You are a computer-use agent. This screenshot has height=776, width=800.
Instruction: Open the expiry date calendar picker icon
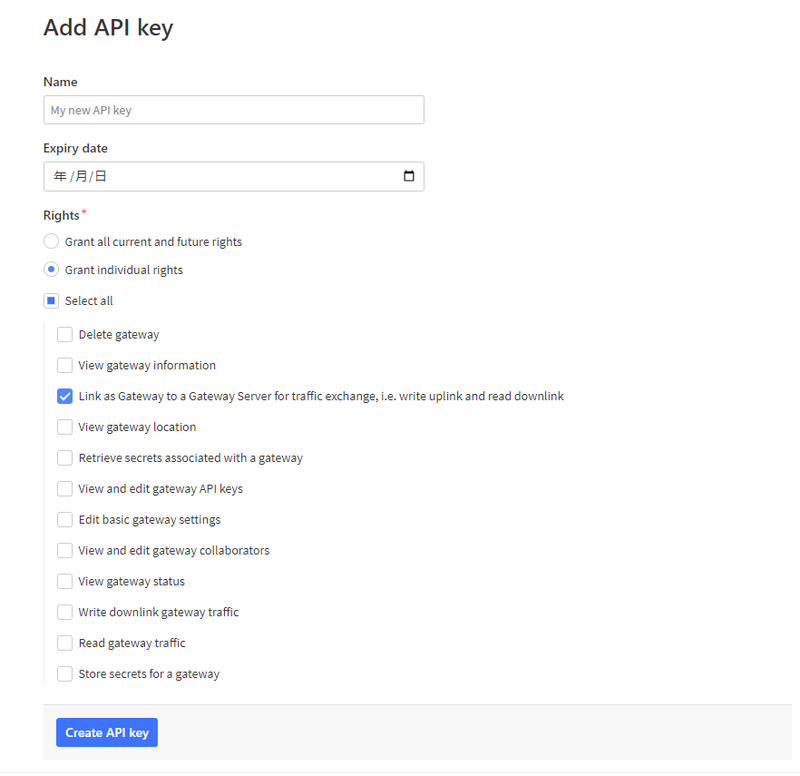(x=408, y=177)
